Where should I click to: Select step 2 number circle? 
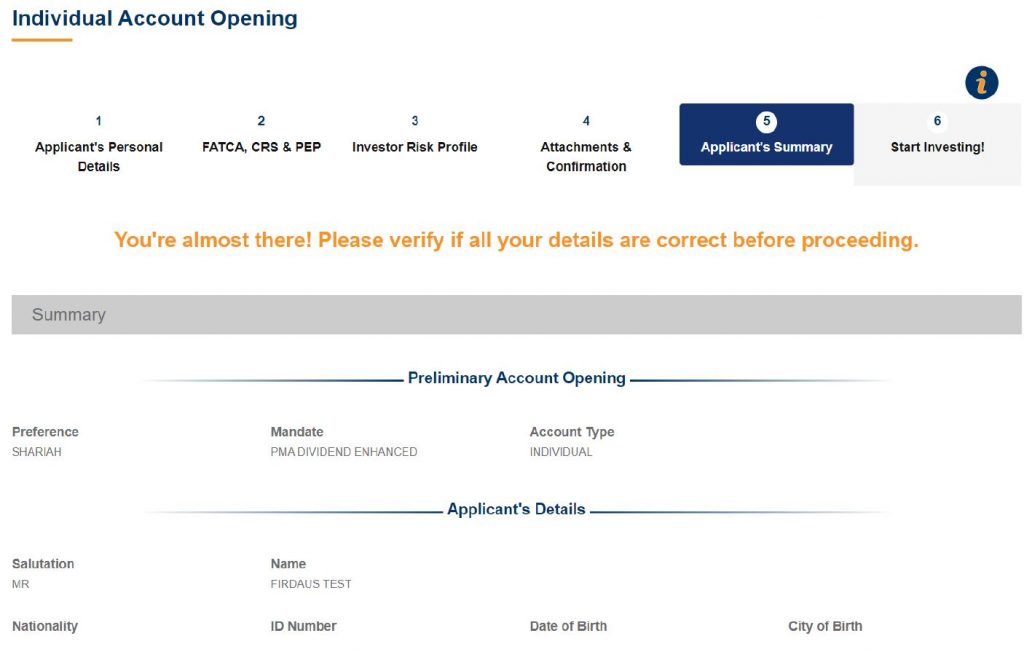261,121
